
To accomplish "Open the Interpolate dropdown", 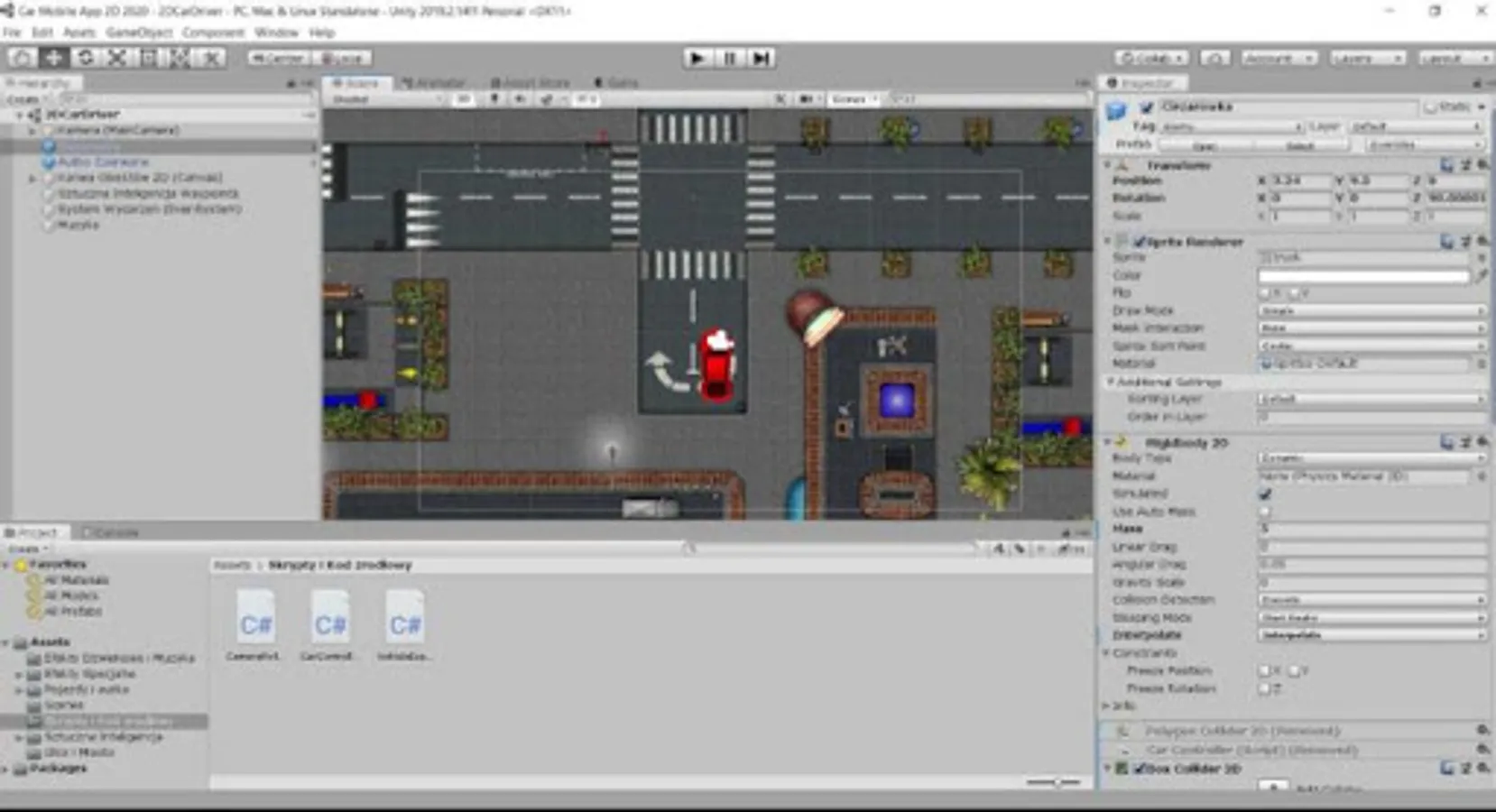I will pos(1371,635).
